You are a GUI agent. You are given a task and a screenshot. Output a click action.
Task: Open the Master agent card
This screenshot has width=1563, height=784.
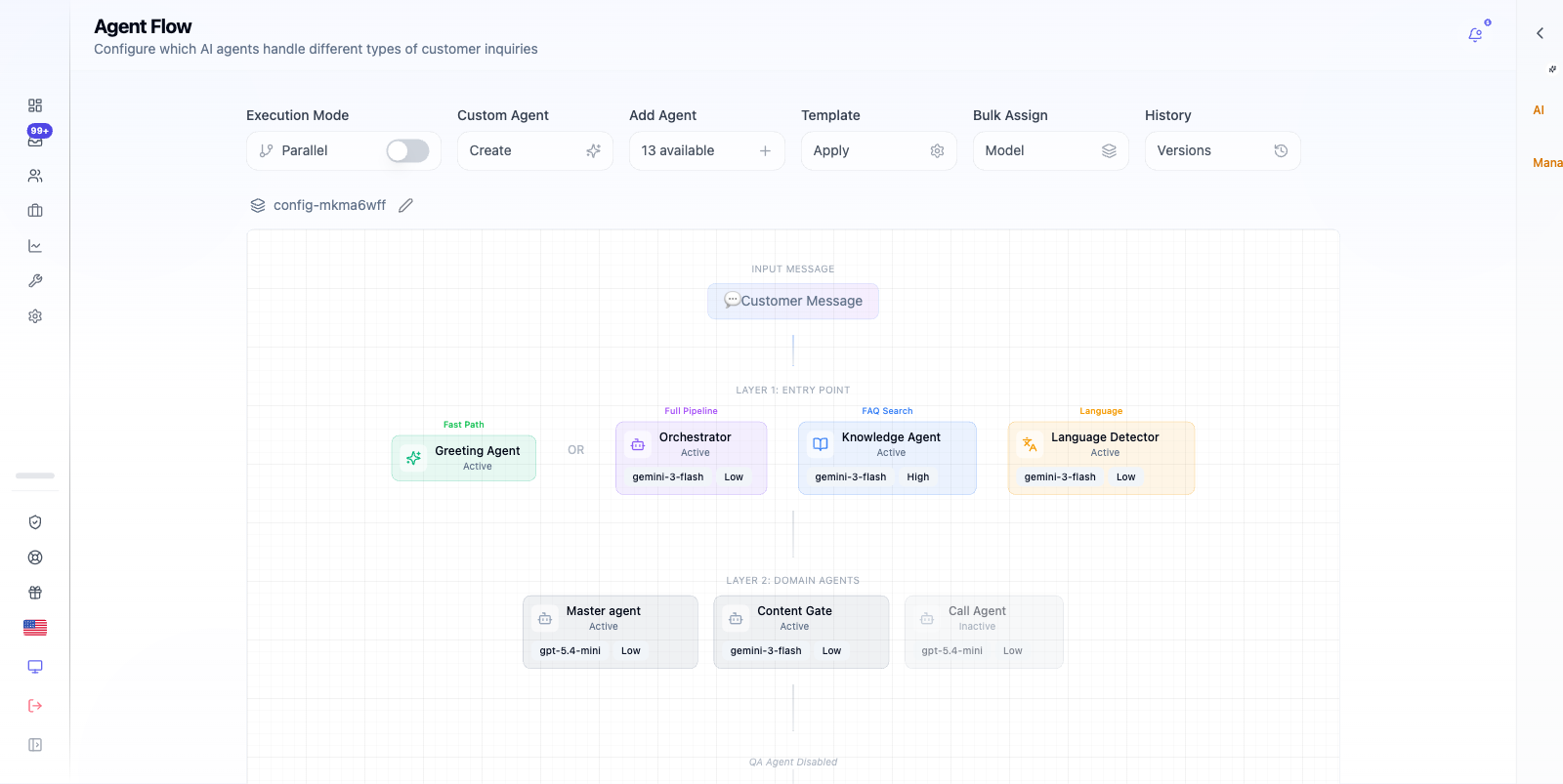(611, 632)
